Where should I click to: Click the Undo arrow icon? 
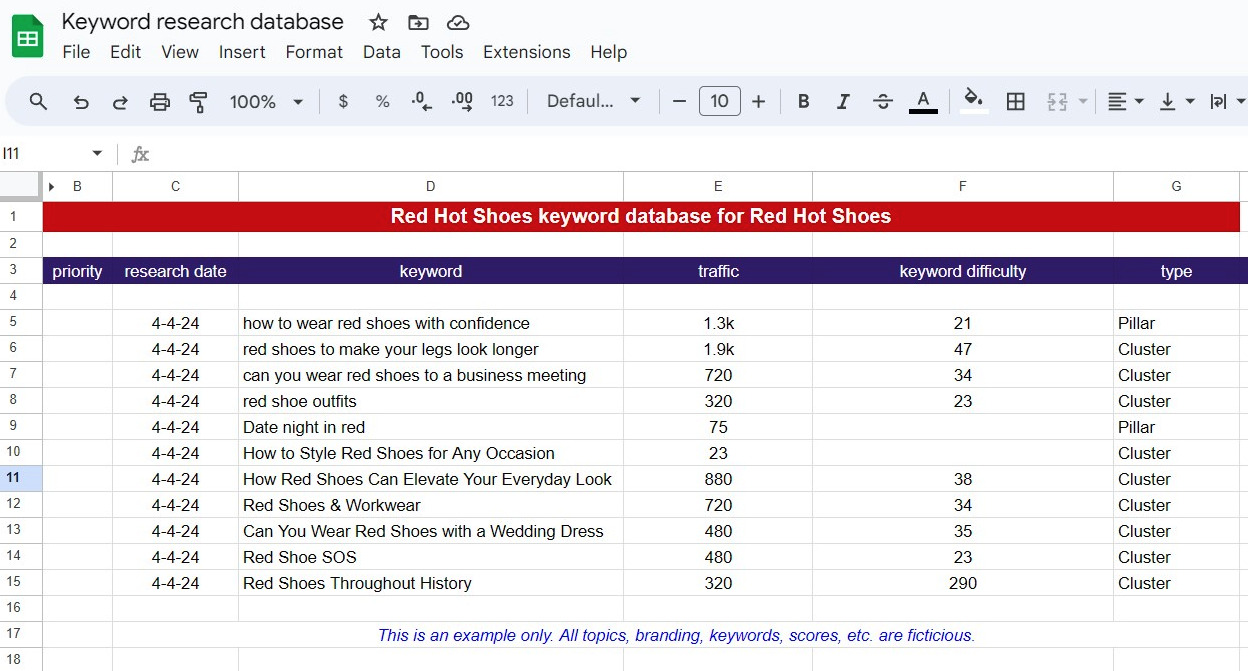pos(81,102)
